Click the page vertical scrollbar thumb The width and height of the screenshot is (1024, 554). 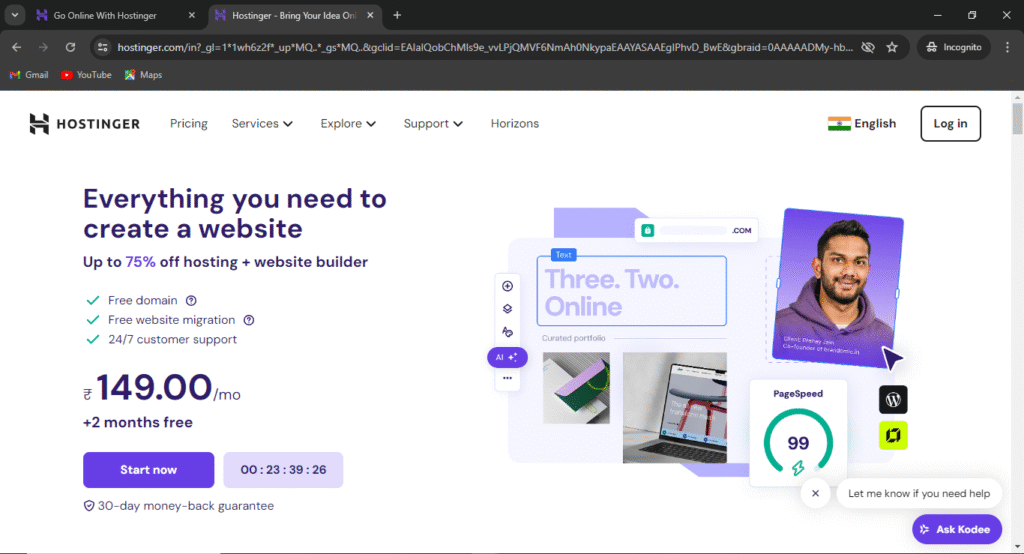pos(1017,119)
